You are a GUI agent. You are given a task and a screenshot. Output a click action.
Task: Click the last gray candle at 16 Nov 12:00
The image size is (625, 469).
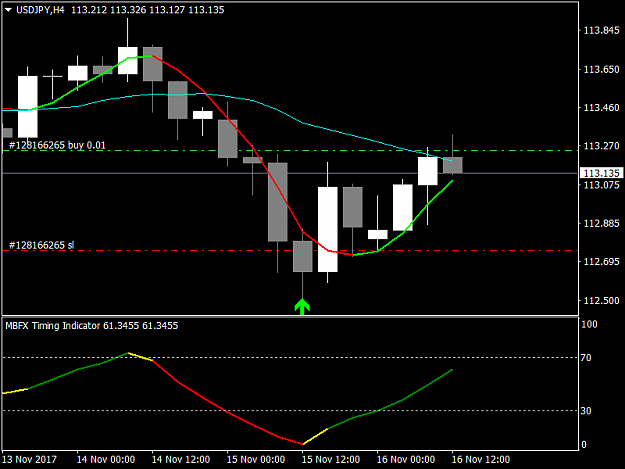click(x=452, y=165)
